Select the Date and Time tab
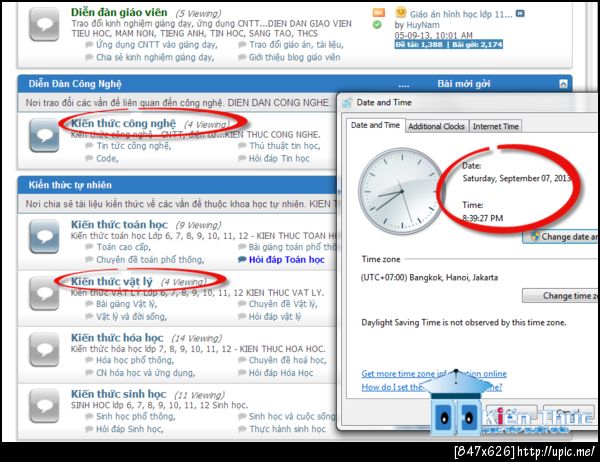The height and width of the screenshot is (462, 600). pyautogui.click(x=375, y=125)
